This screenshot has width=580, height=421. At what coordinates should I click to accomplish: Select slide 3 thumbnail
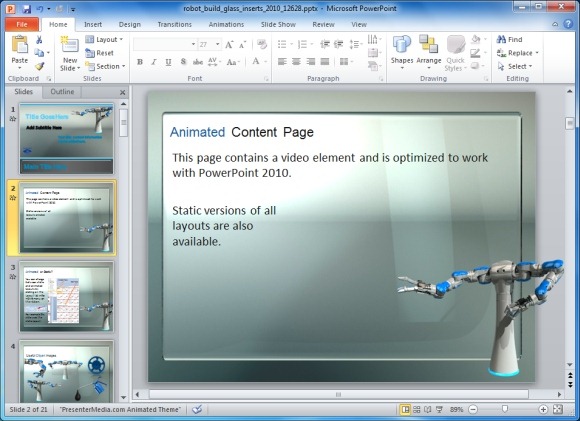[x=67, y=297]
